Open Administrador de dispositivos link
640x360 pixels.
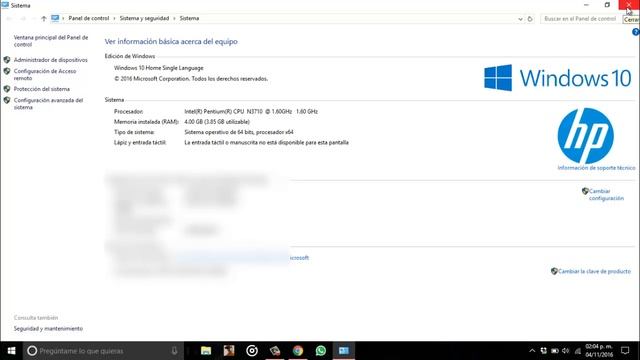[51, 60]
